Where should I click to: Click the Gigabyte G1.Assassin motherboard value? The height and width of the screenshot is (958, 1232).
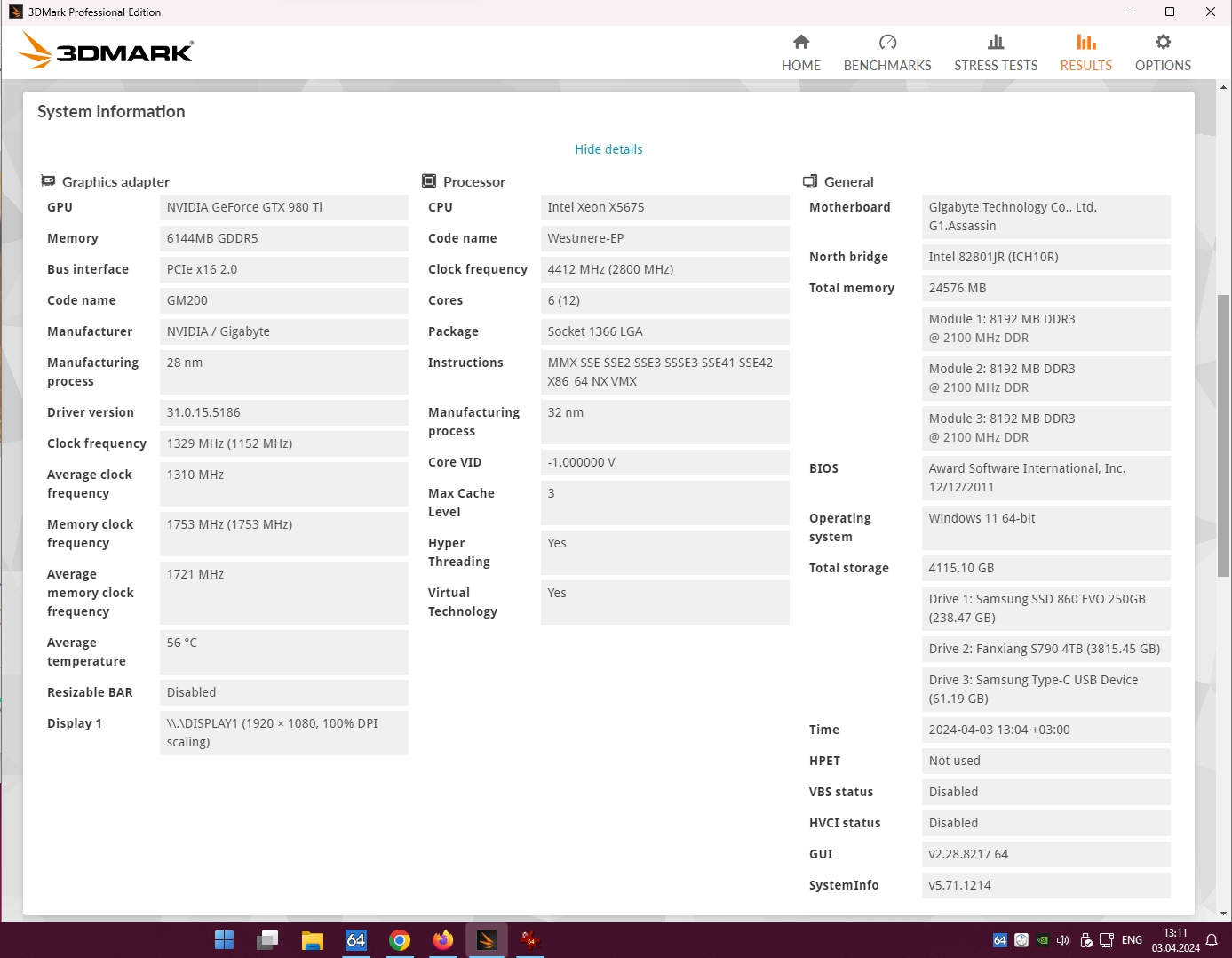[1046, 216]
